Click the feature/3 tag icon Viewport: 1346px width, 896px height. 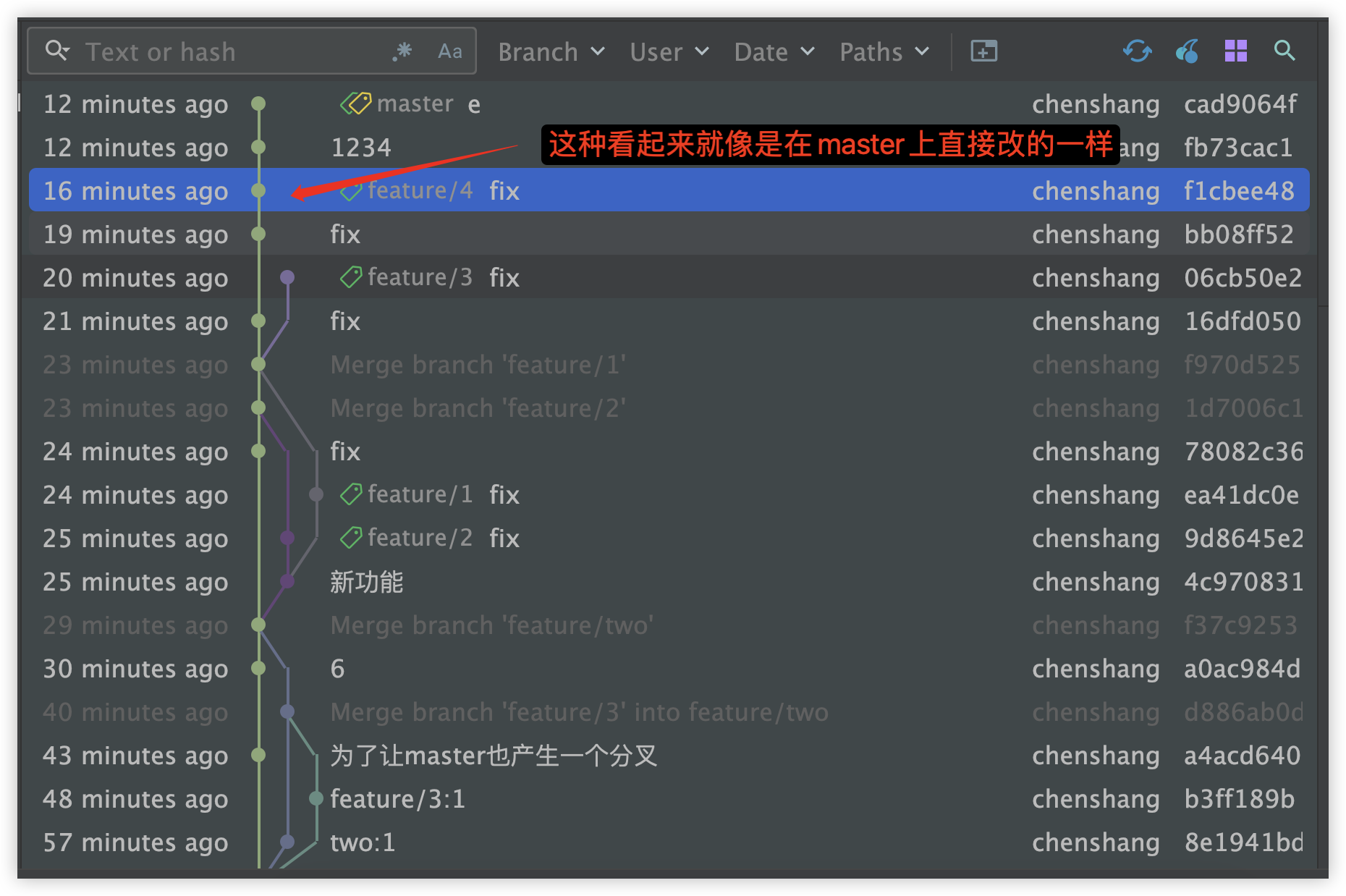351,278
